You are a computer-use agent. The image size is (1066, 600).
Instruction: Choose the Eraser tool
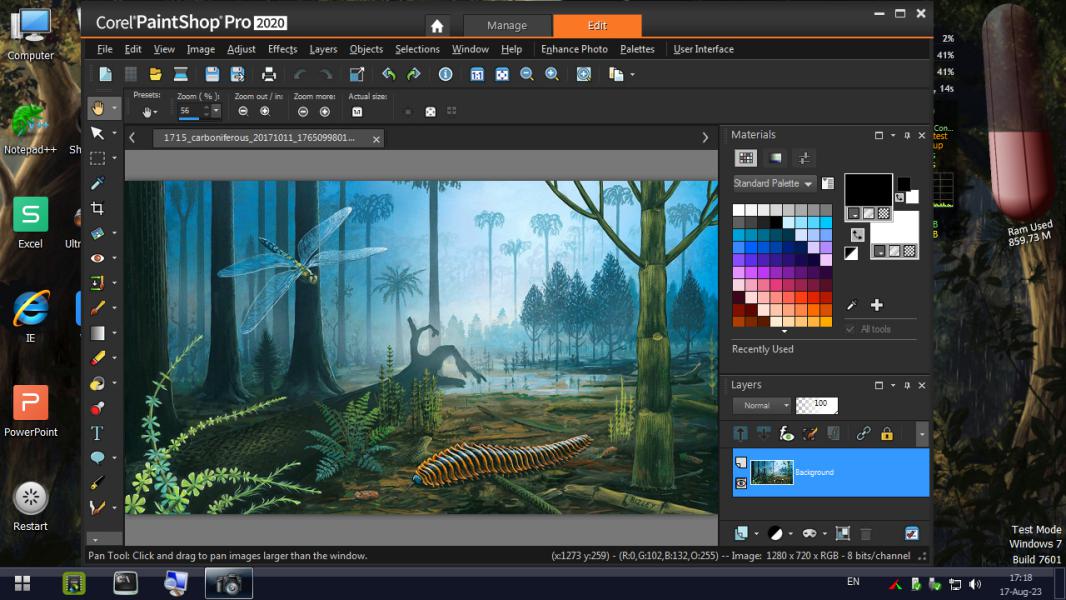pos(98,357)
